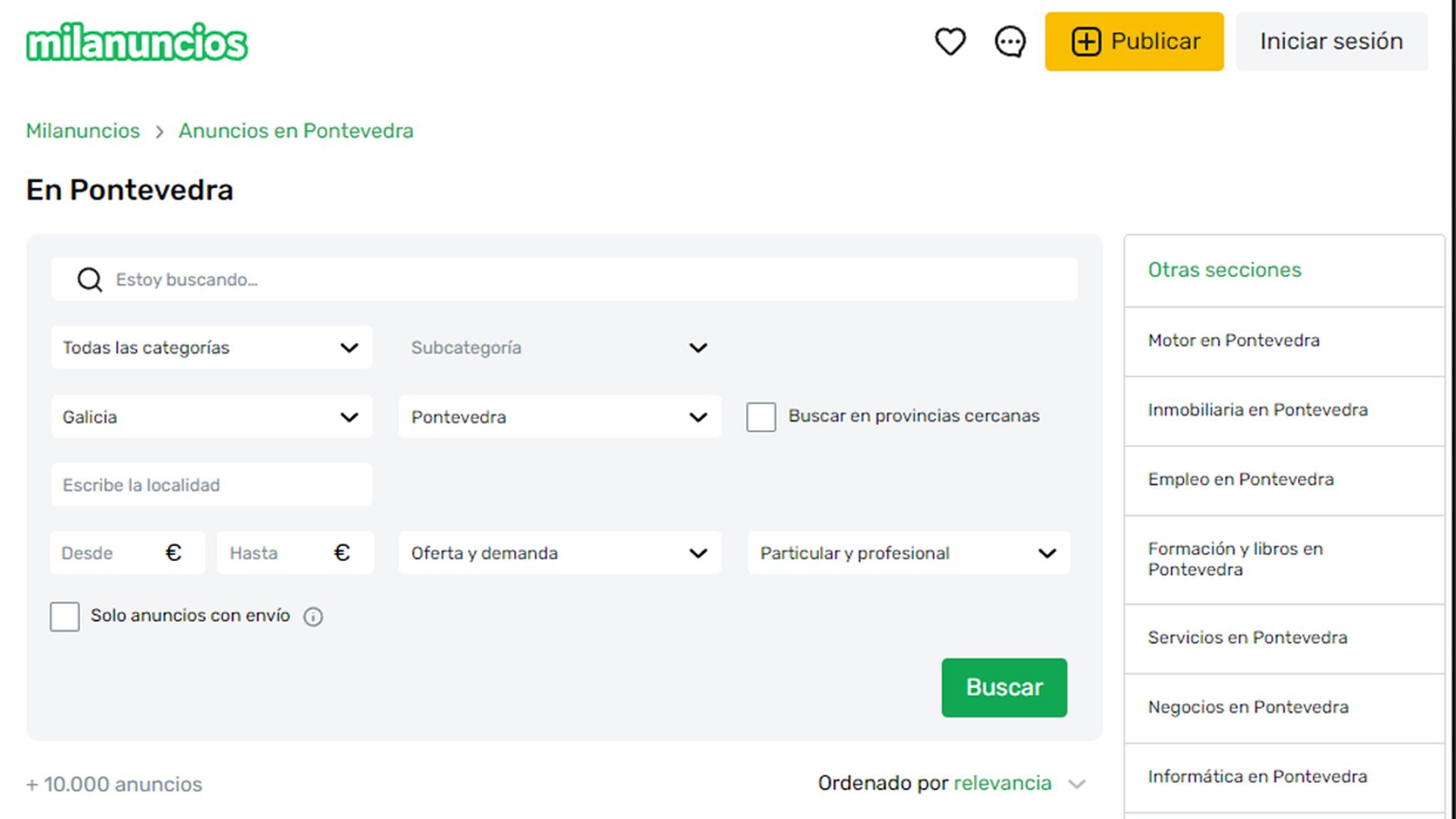Open Iniciar sesión
The image size is (1456, 819).
(1331, 41)
